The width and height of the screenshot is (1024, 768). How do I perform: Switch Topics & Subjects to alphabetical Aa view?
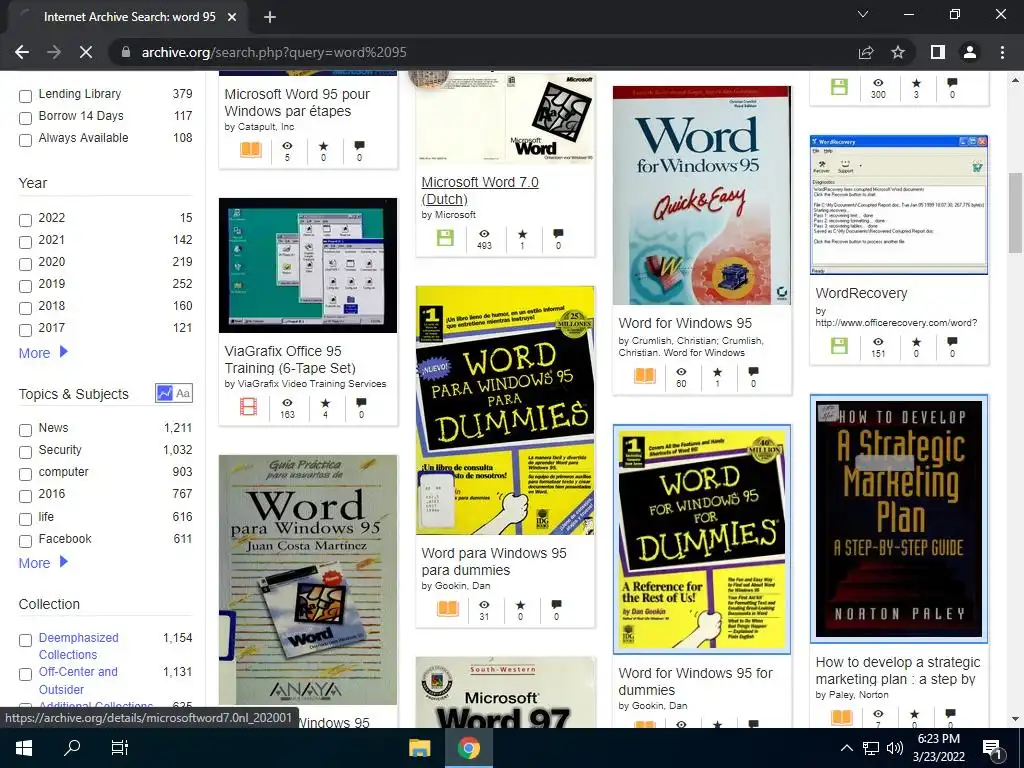(183, 393)
